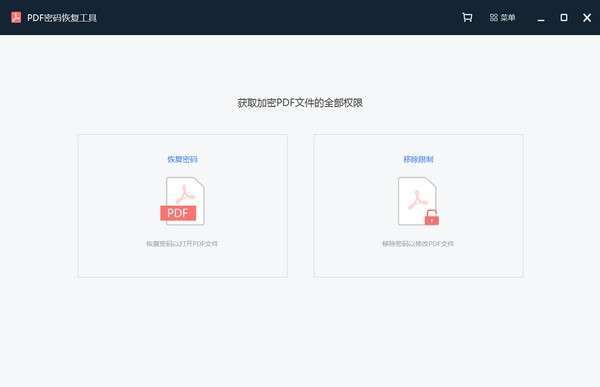Viewport: 600px width, 387px height.
Task: Select the PDF document icon under 恢复密码
Action: coord(183,201)
